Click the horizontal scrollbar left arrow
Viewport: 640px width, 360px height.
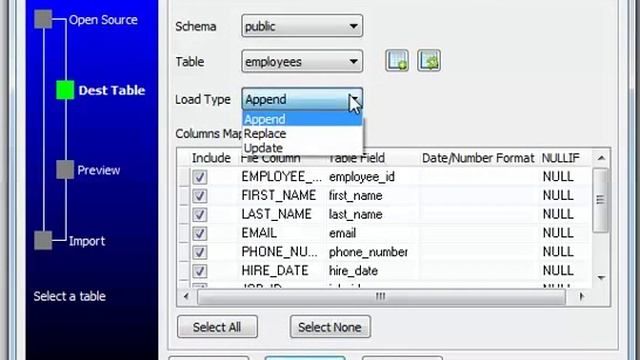tap(186, 297)
